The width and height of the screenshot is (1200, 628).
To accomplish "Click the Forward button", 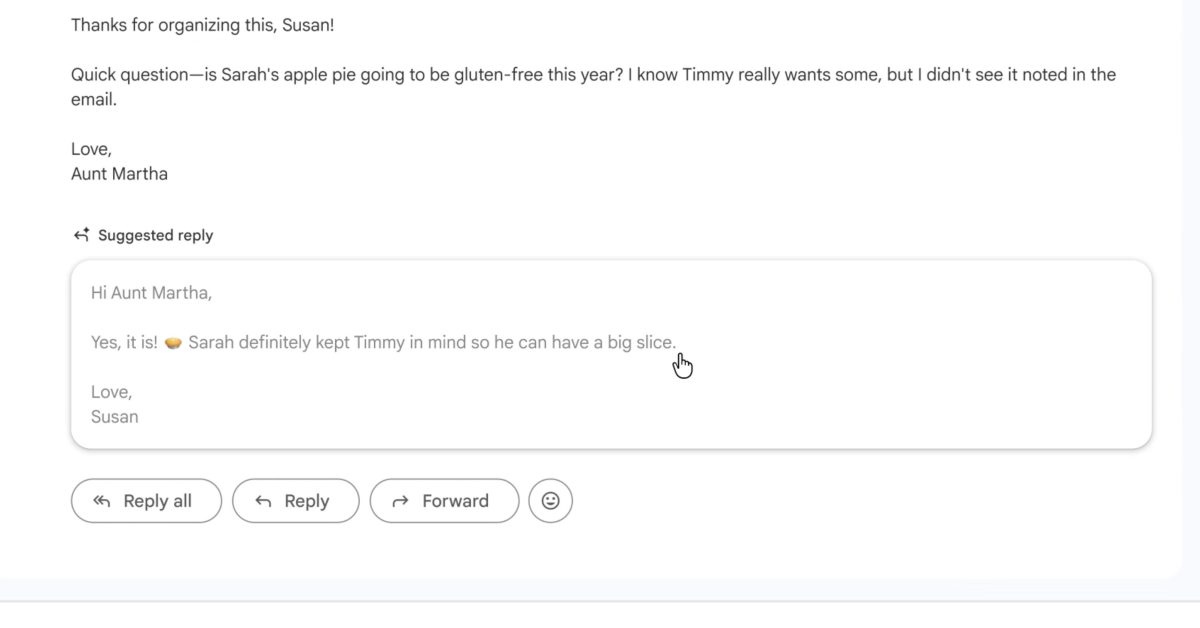I will coord(444,501).
